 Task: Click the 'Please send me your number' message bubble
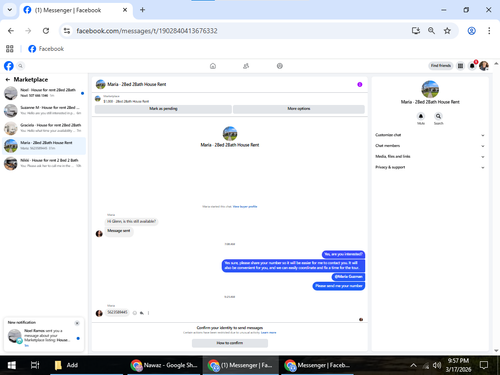point(339,286)
